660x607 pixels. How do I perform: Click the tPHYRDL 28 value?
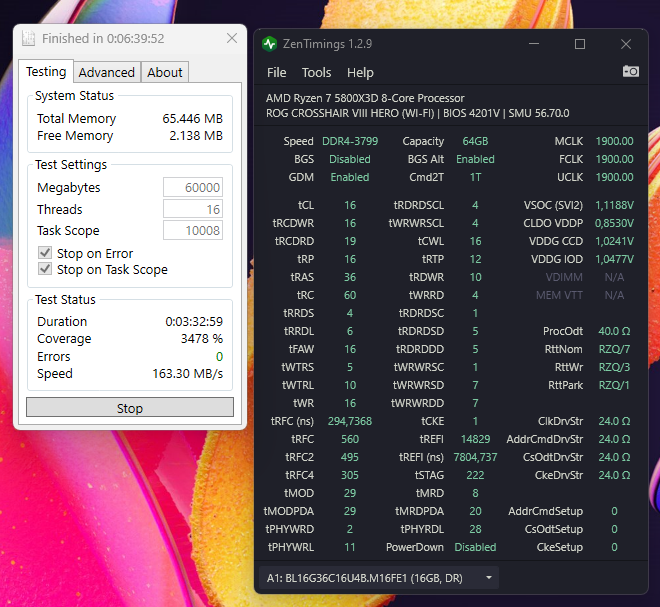click(475, 529)
